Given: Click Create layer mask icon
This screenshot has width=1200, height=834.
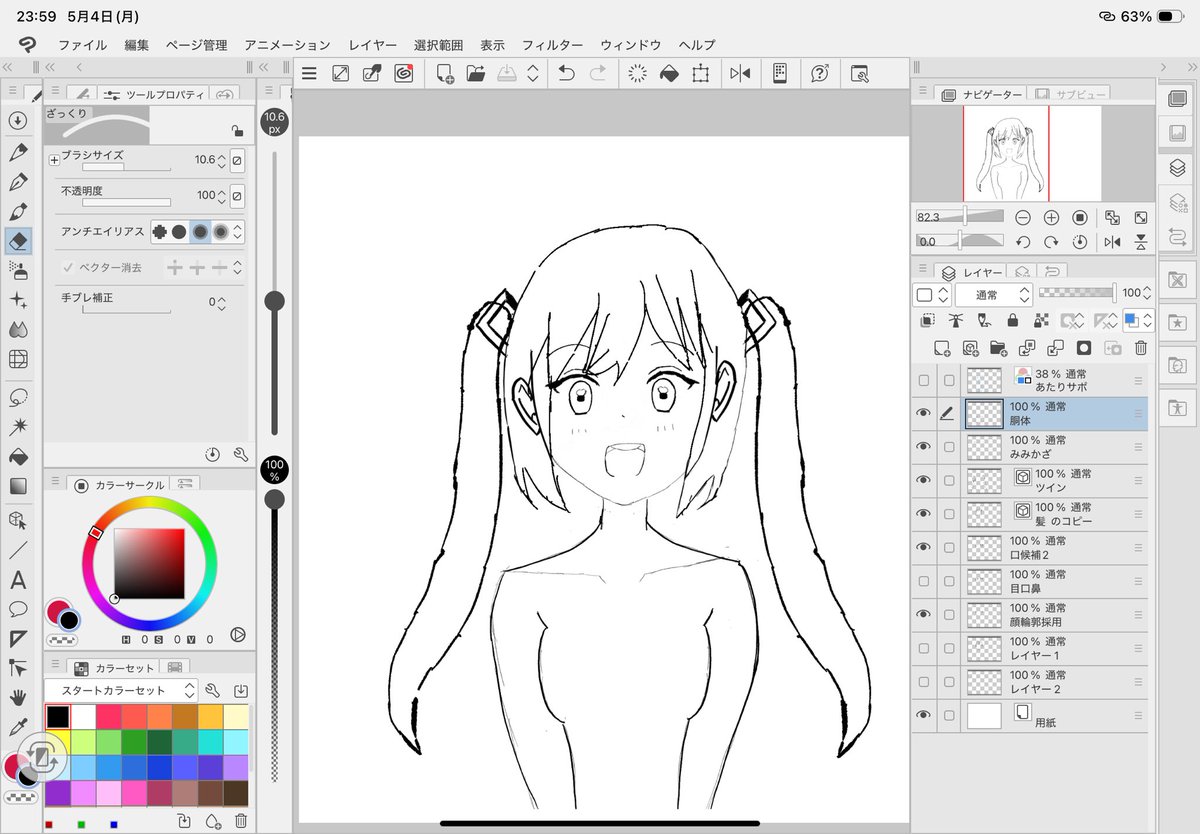Looking at the screenshot, I should tap(1083, 348).
